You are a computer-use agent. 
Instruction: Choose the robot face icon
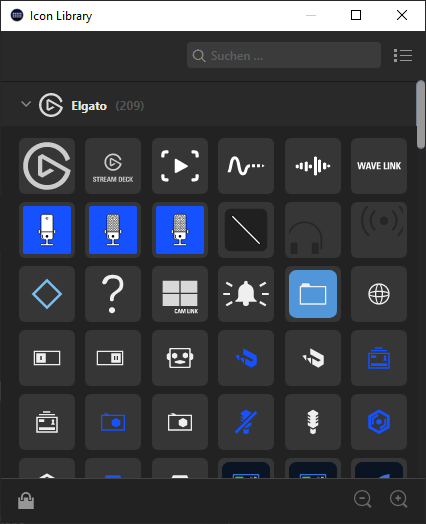pyautogui.click(x=180, y=358)
